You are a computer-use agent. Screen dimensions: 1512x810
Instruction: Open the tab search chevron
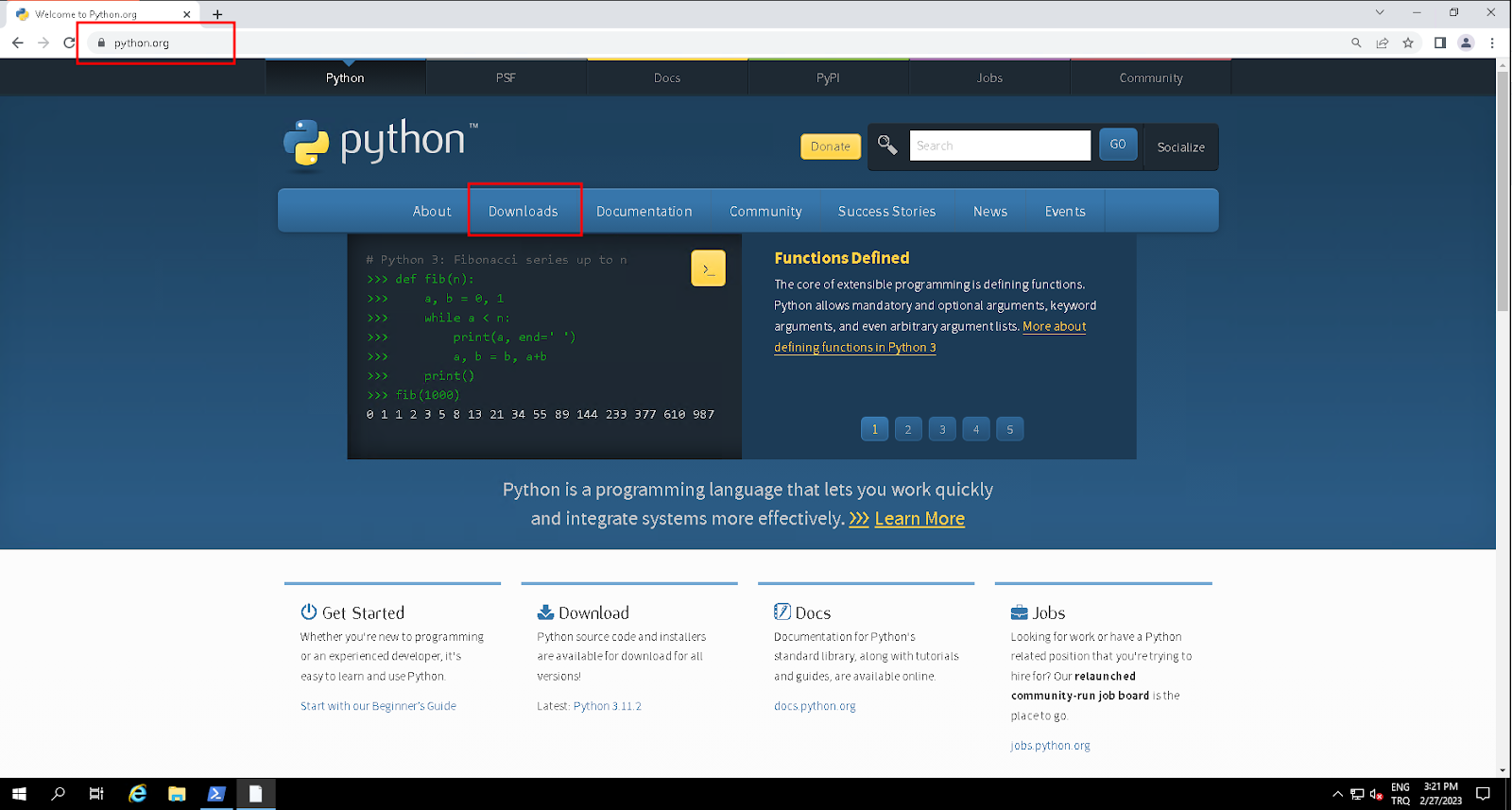pyautogui.click(x=1380, y=12)
